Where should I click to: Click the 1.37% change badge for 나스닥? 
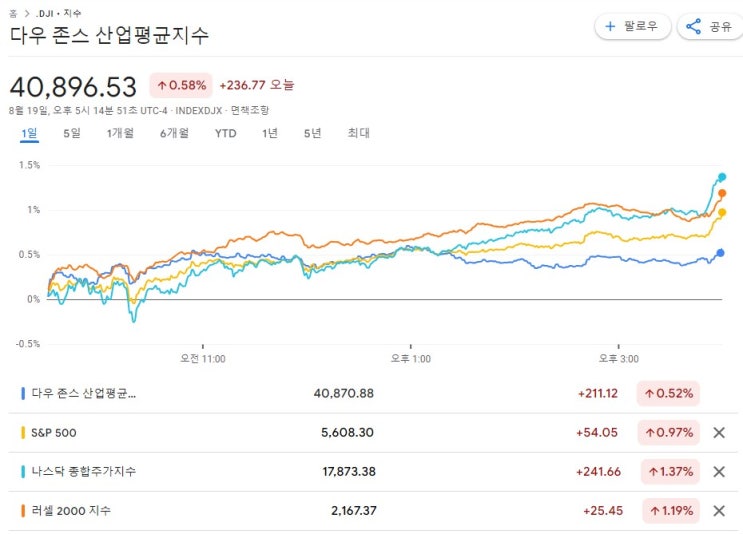pyautogui.click(x=668, y=471)
